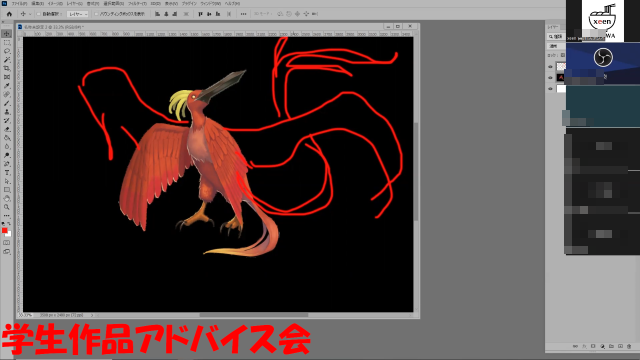640x360 pixels.
Task: Hide the top layer eye icon
Action: click(x=550, y=67)
